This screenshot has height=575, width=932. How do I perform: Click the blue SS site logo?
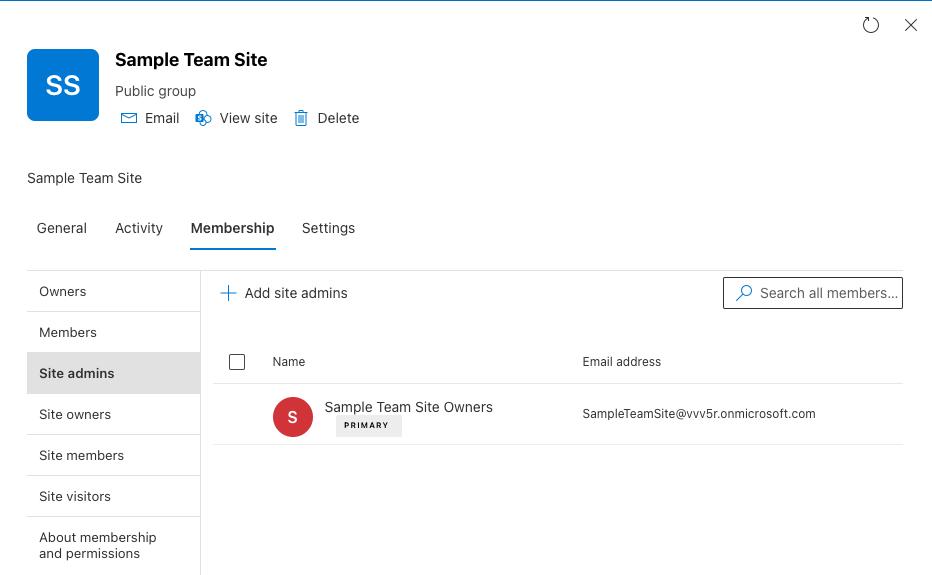point(63,85)
